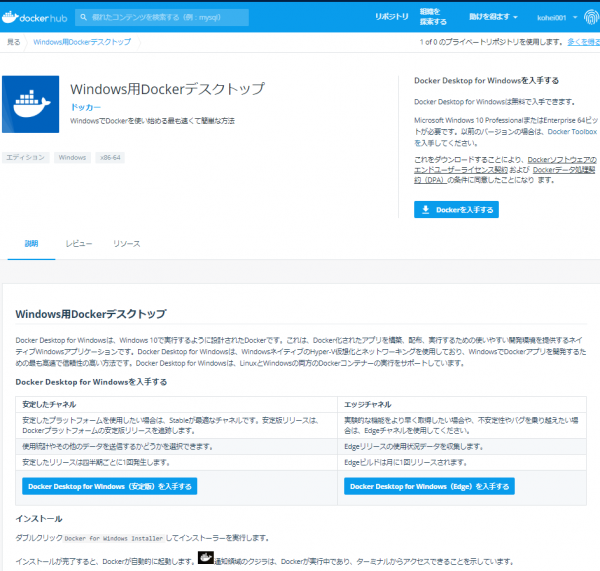
Task: Click the search magnifier icon
Action: click(83, 17)
